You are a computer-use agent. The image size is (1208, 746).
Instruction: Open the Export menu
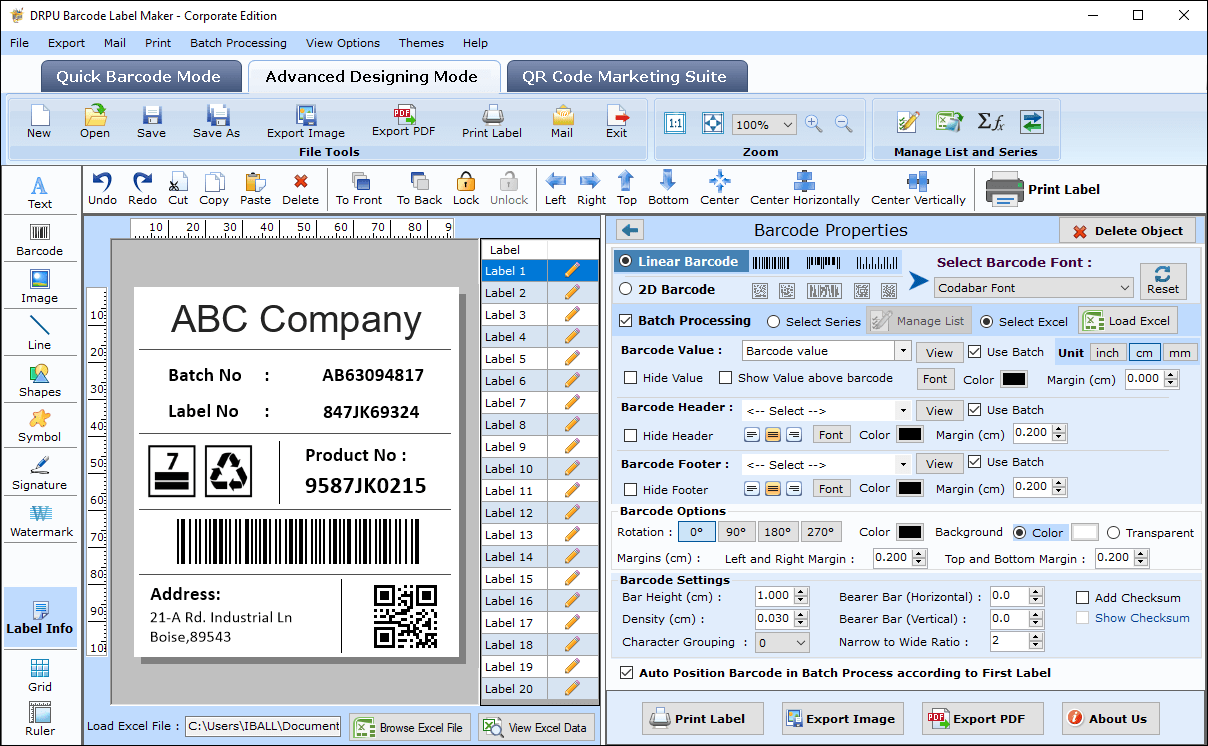[66, 43]
